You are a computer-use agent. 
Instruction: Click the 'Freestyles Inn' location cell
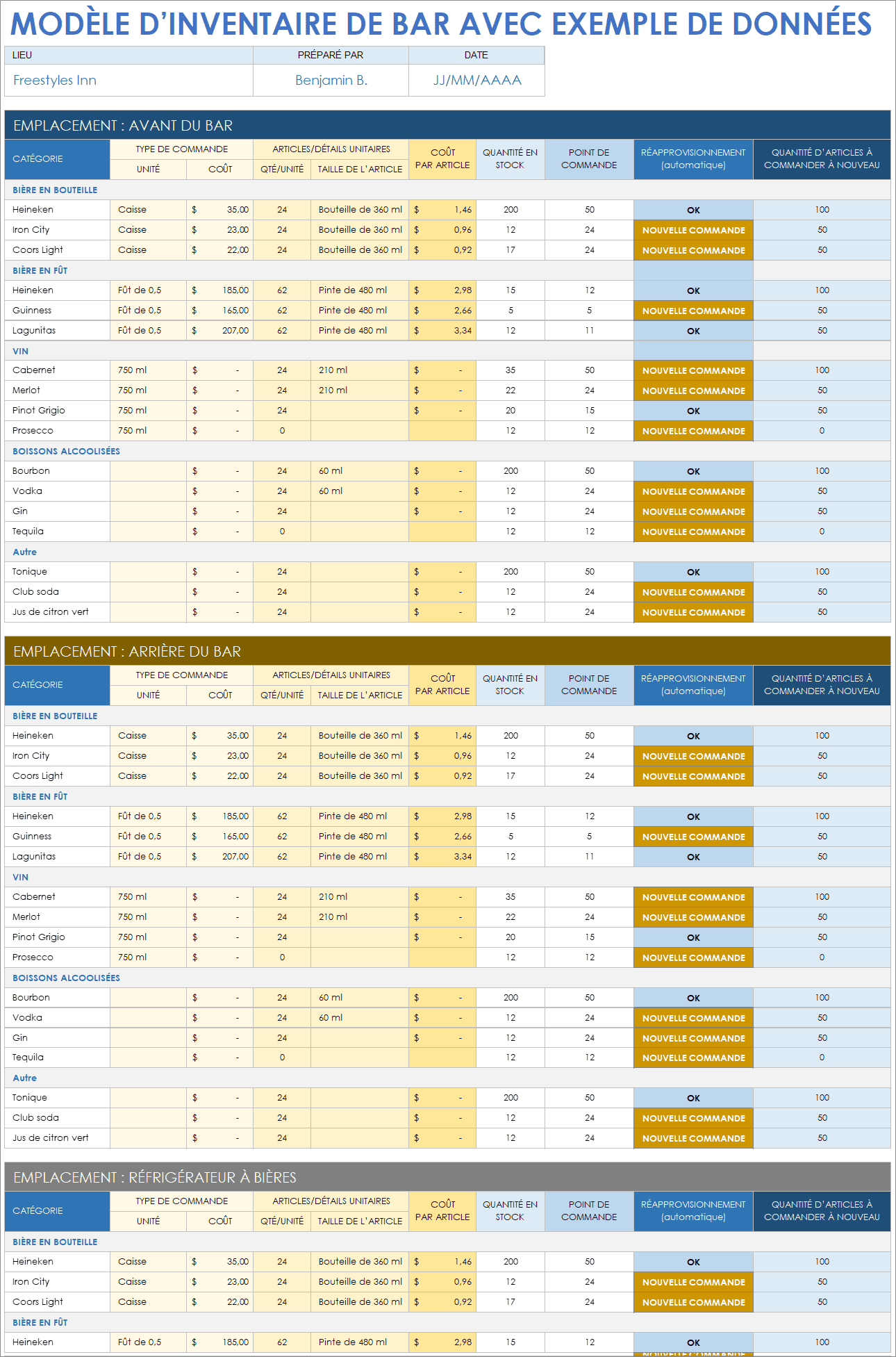(128, 81)
